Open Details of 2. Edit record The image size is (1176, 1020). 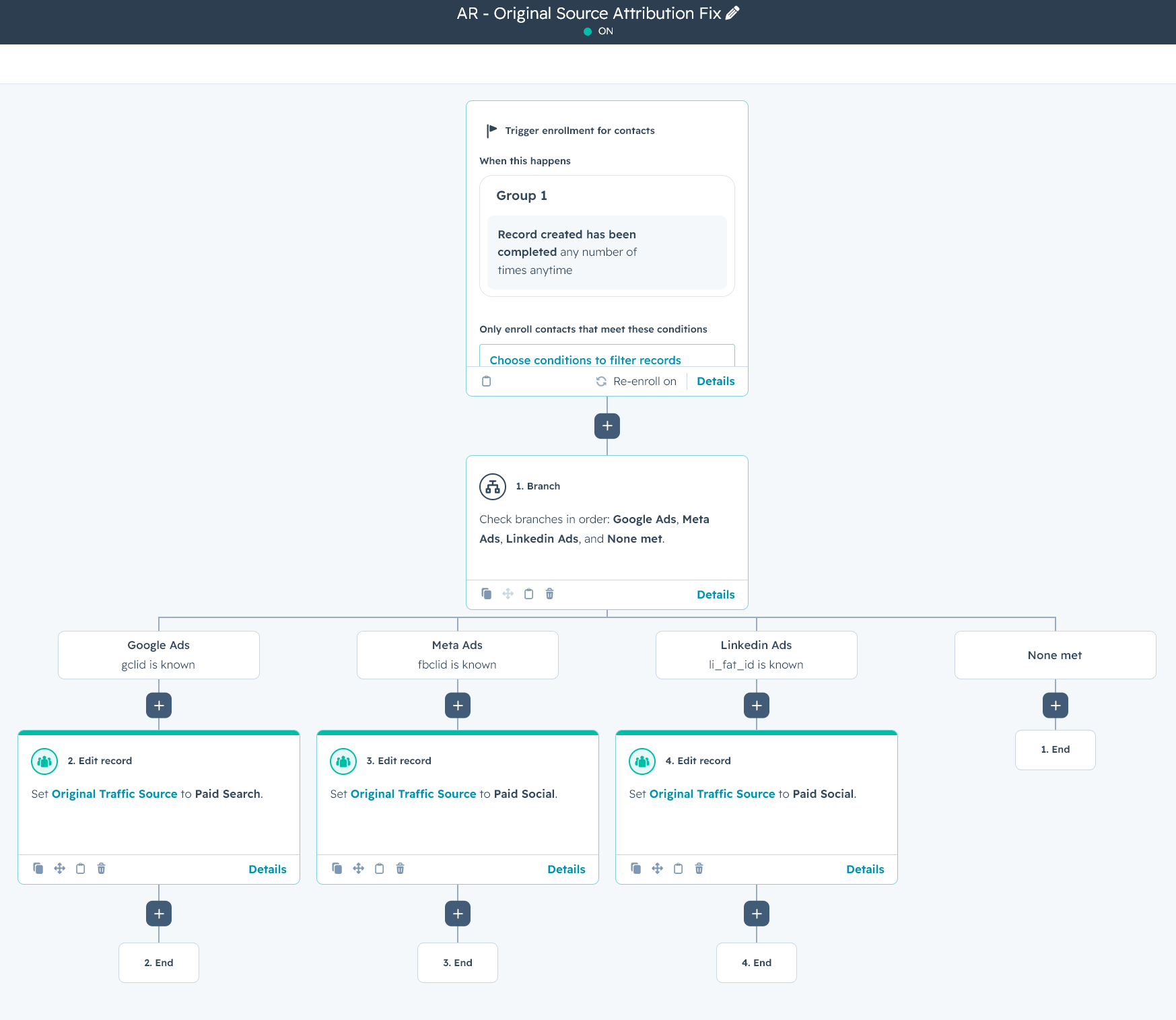click(267, 869)
